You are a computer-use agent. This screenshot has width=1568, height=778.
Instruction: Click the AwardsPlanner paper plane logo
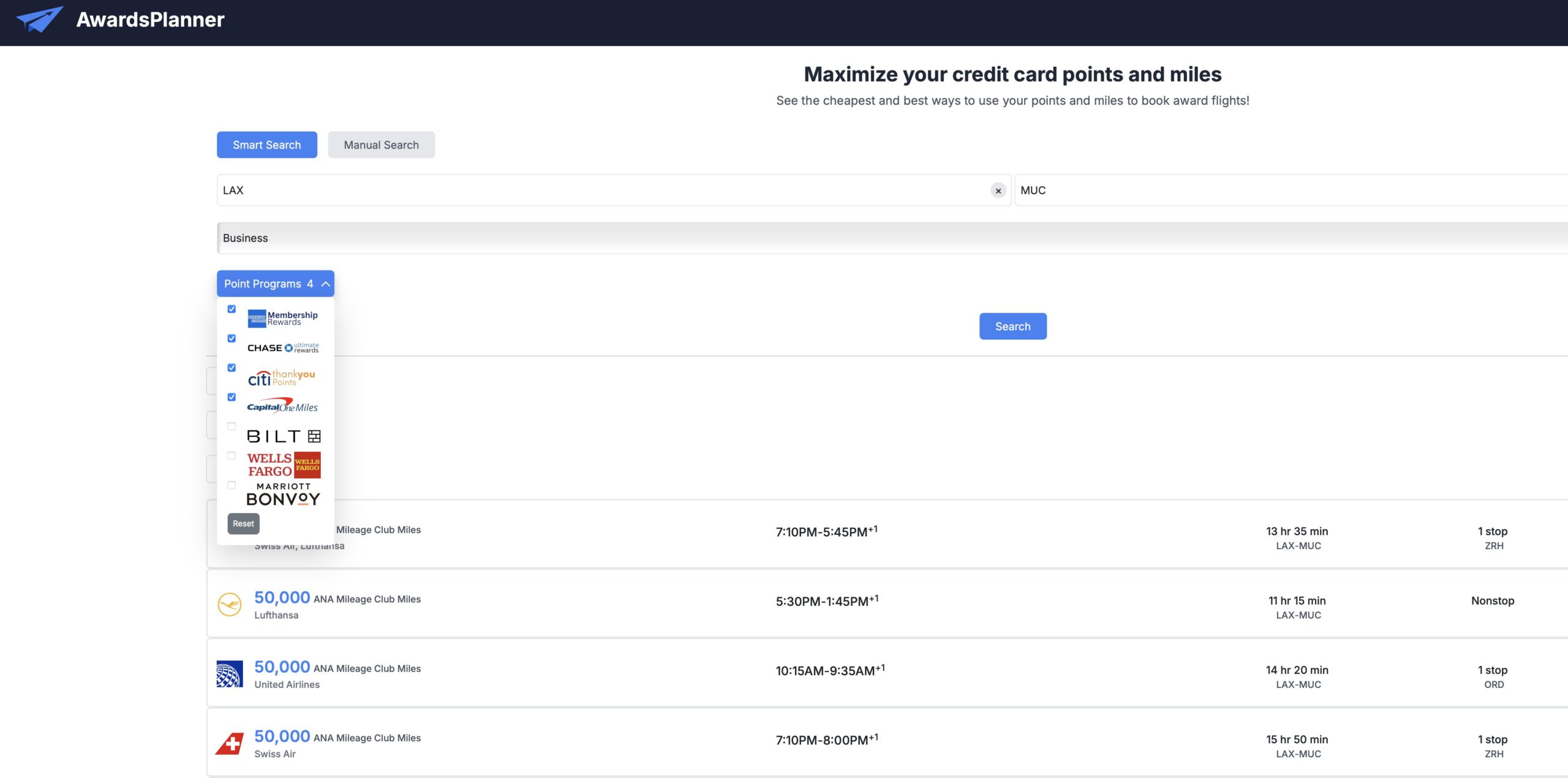[x=40, y=19]
